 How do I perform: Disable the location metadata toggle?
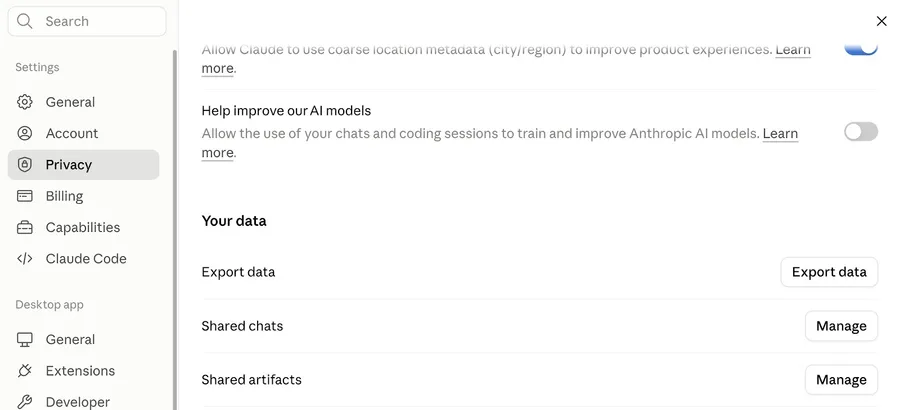tap(860, 47)
